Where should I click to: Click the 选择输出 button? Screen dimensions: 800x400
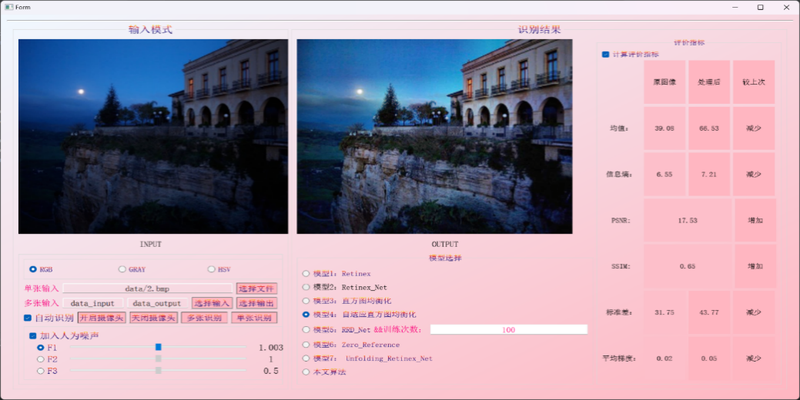pos(257,303)
